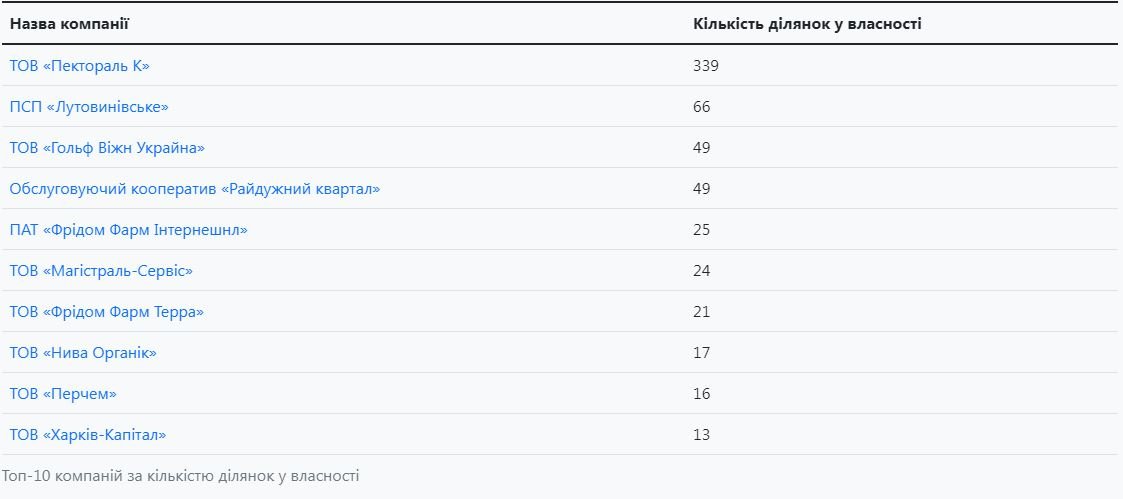Click the ТОВ «Харків-Капітал» link
The width and height of the screenshot is (1123, 499).
coord(88,435)
